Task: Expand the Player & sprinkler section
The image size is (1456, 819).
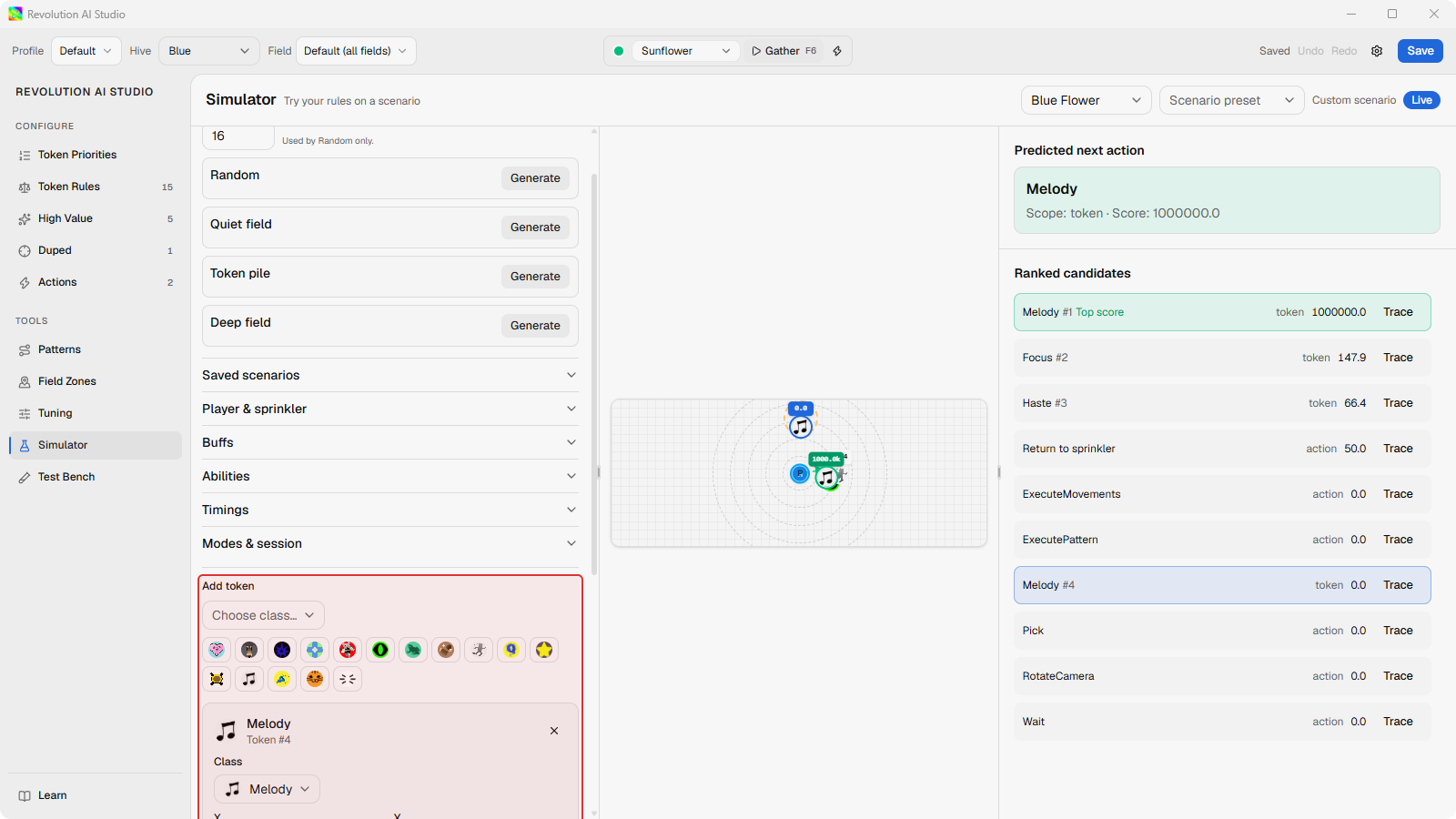Action: point(390,409)
